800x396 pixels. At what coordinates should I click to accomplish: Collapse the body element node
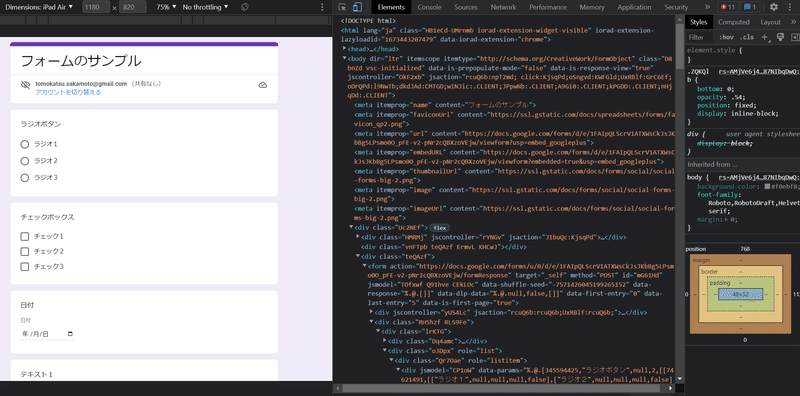pyautogui.click(x=344, y=59)
